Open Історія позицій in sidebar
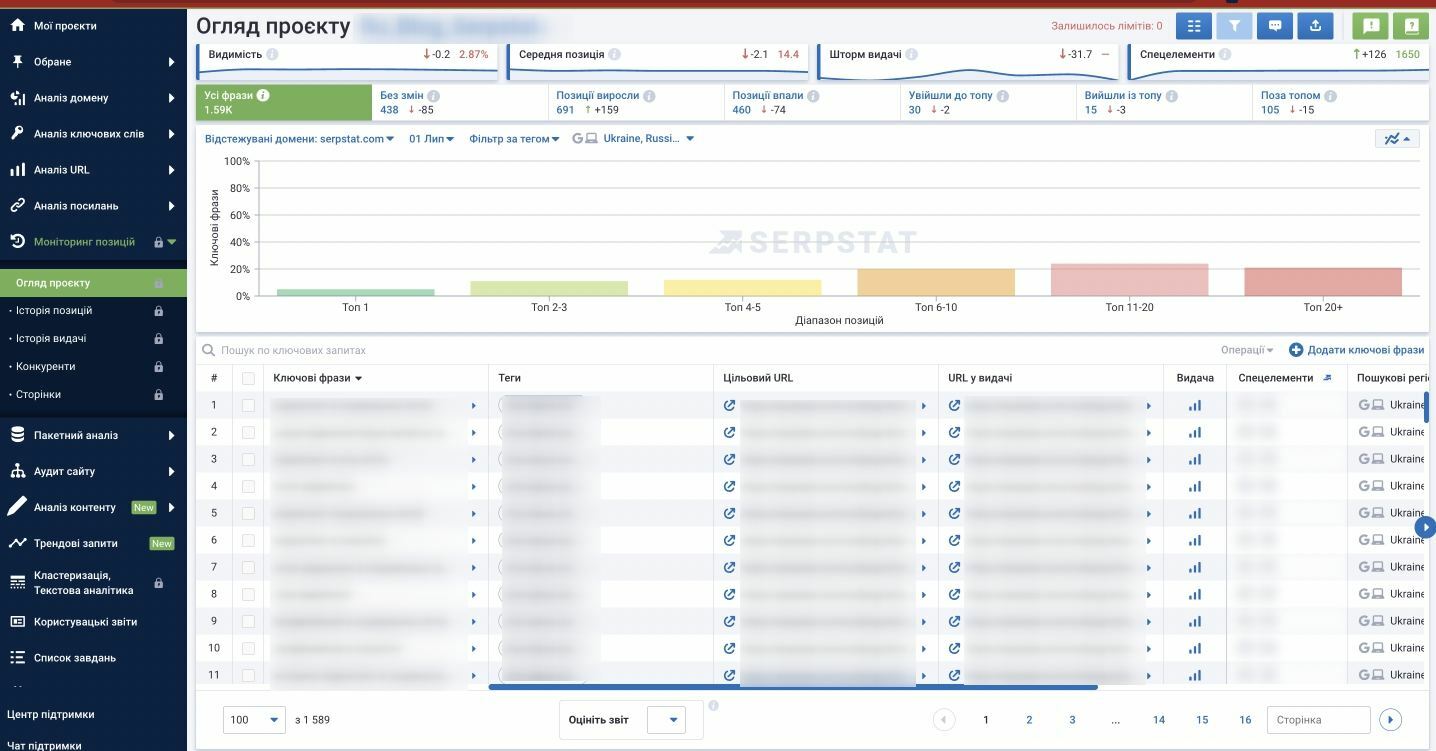Screen dimensions: 1436x751 (54, 311)
